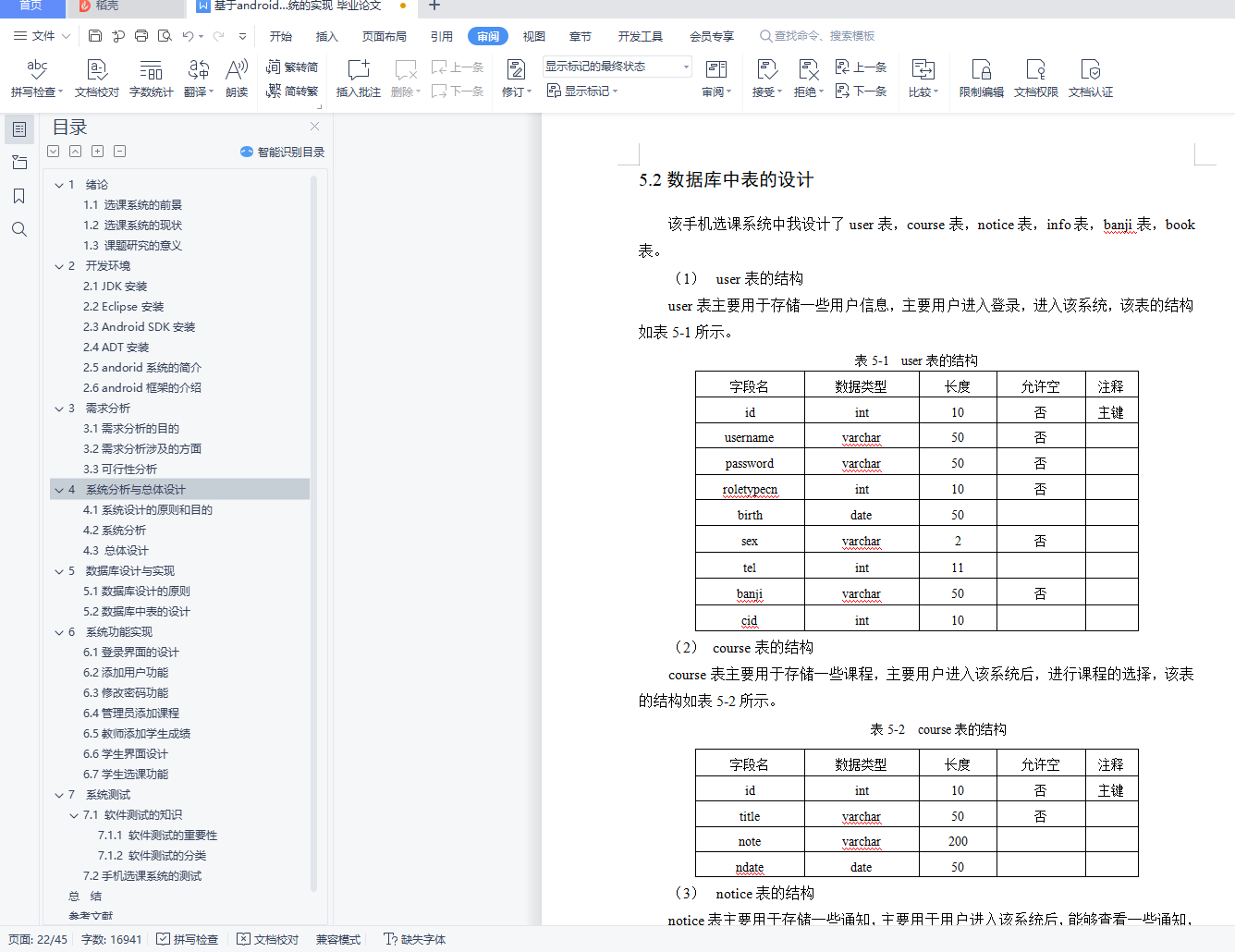Screen dimensions: 1235x952
Task: Open 限制编辑 restrict editing
Action: 981,79
